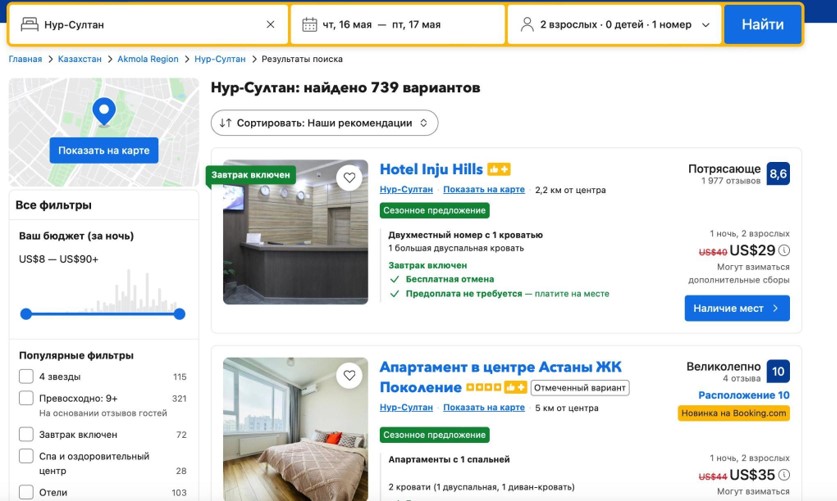Save Hotel Inju Hills to favorites heart

point(349,178)
